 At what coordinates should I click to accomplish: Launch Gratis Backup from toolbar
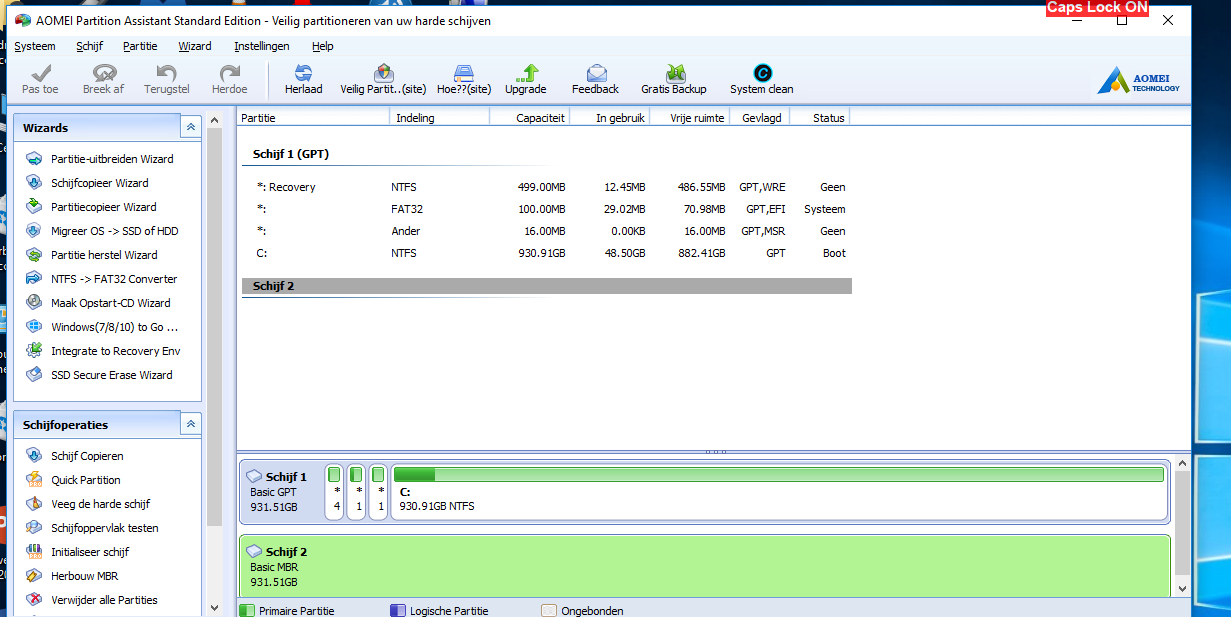click(674, 74)
